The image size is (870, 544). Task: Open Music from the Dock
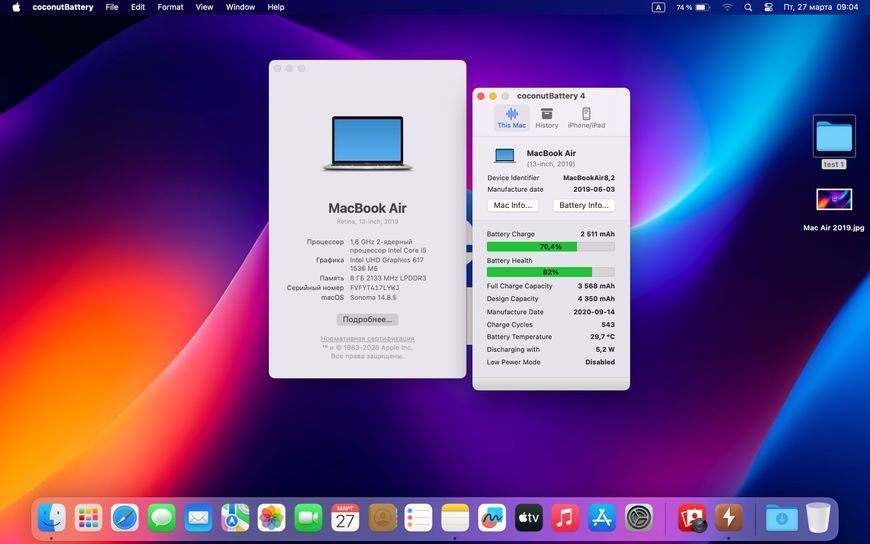565,518
